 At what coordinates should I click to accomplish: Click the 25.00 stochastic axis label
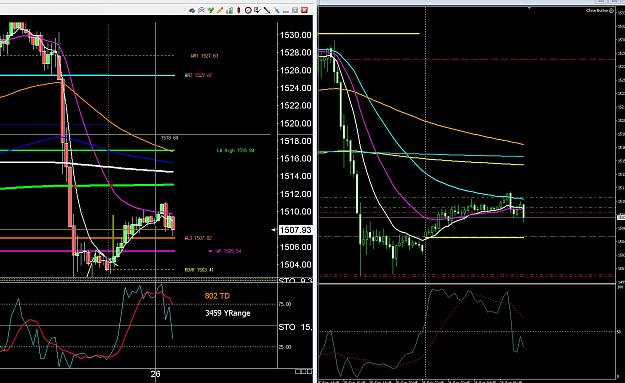click(285, 347)
